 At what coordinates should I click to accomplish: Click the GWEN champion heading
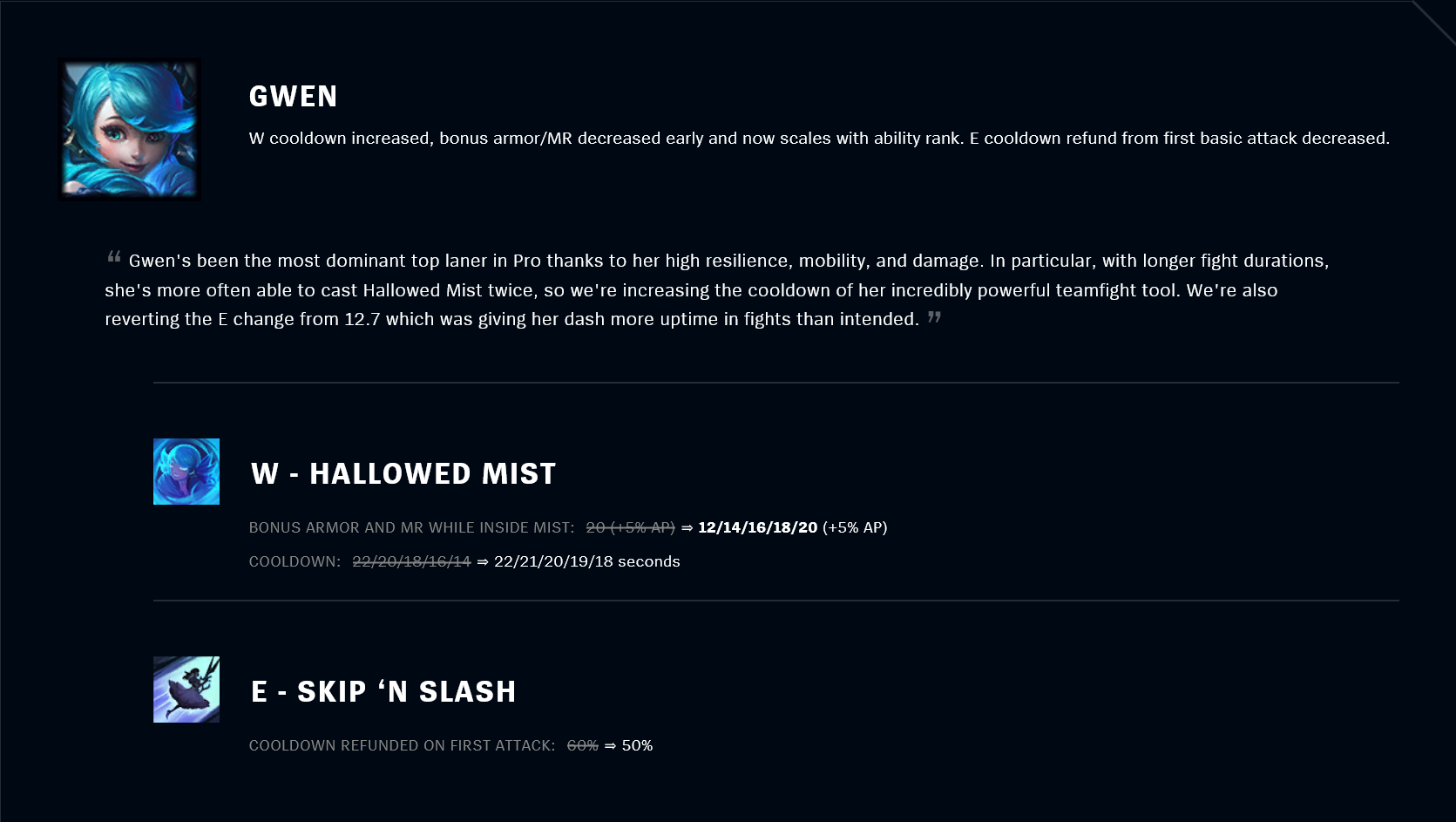[293, 96]
